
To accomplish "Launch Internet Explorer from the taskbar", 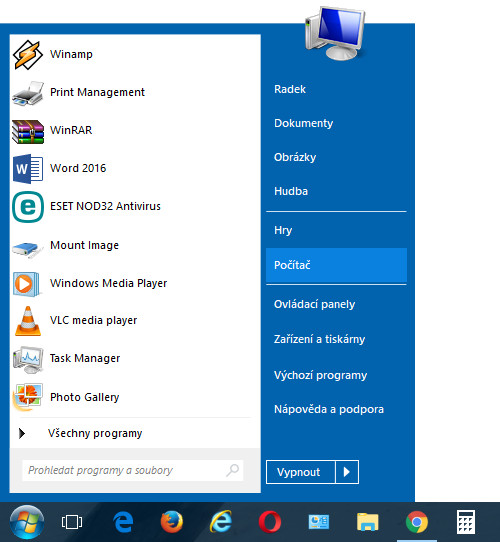I will [x=221, y=522].
